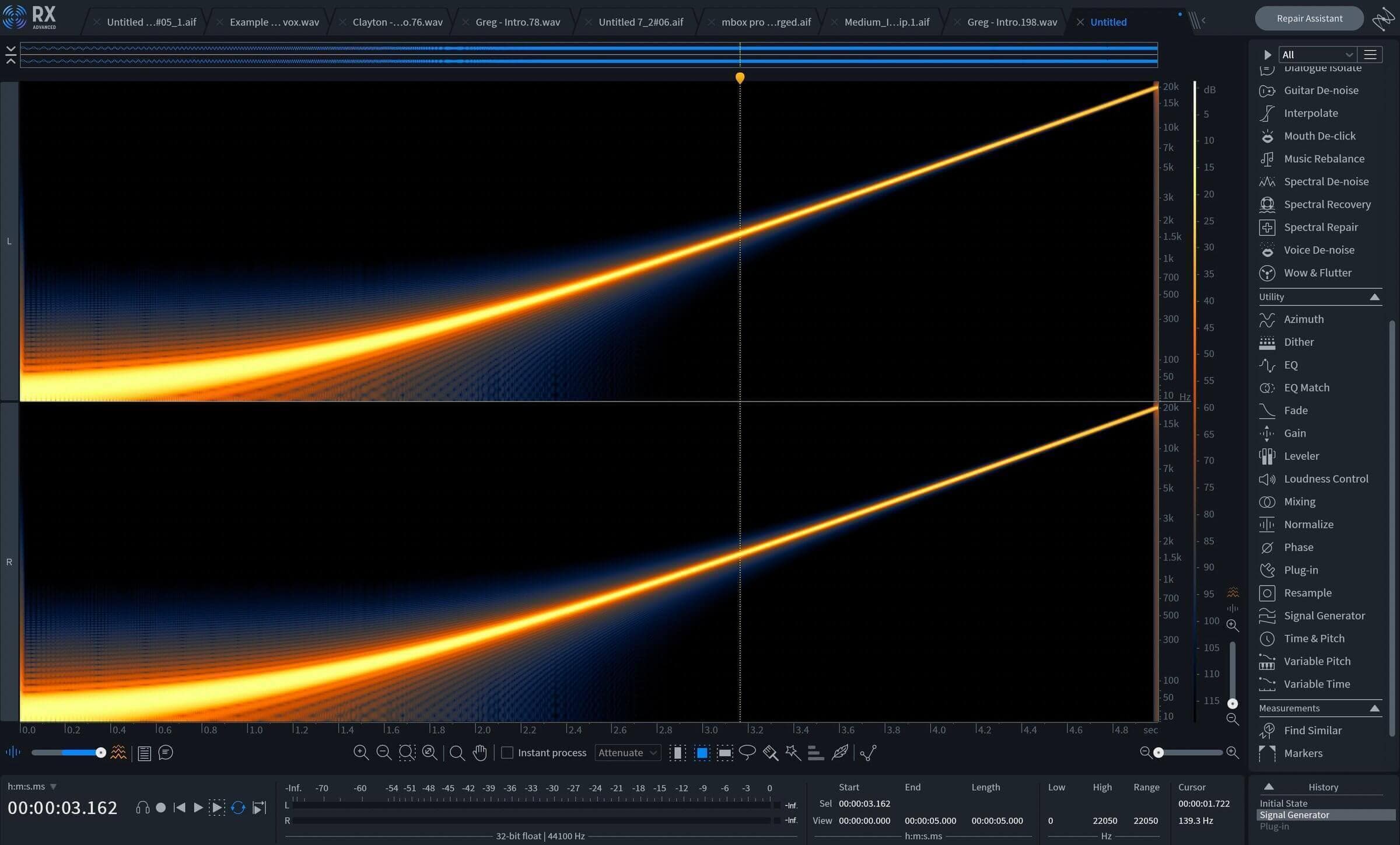
Task: Collapse the Measurements section
Action: (1374, 708)
